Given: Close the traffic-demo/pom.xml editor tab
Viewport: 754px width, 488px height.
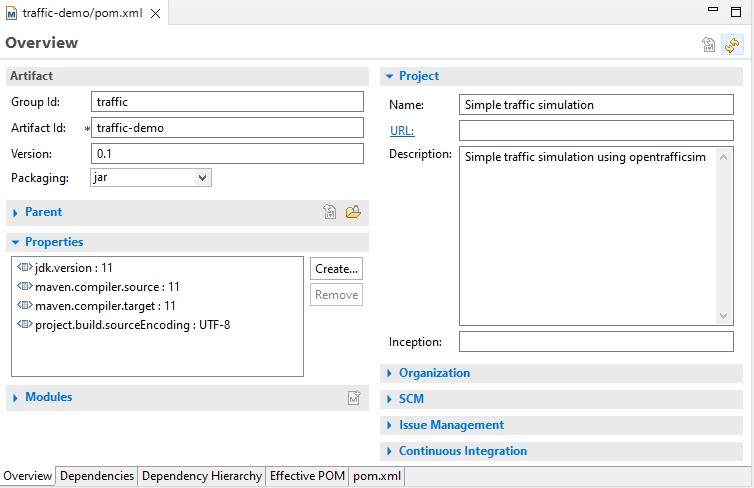Looking at the screenshot, I should (155, 13).
